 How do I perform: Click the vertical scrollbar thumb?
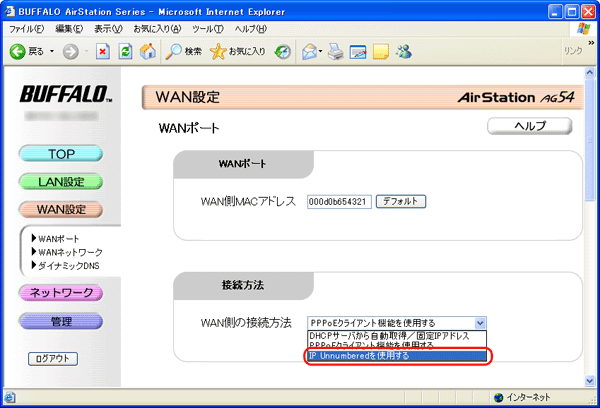pyautogui.click(x=590, y=140)
